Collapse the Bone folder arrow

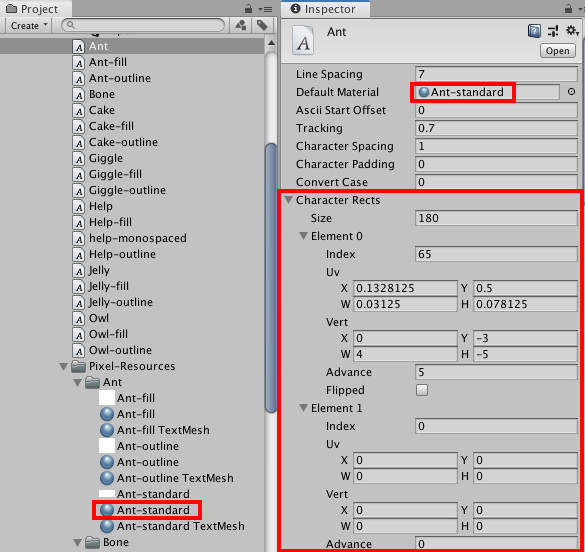point(78,543)
